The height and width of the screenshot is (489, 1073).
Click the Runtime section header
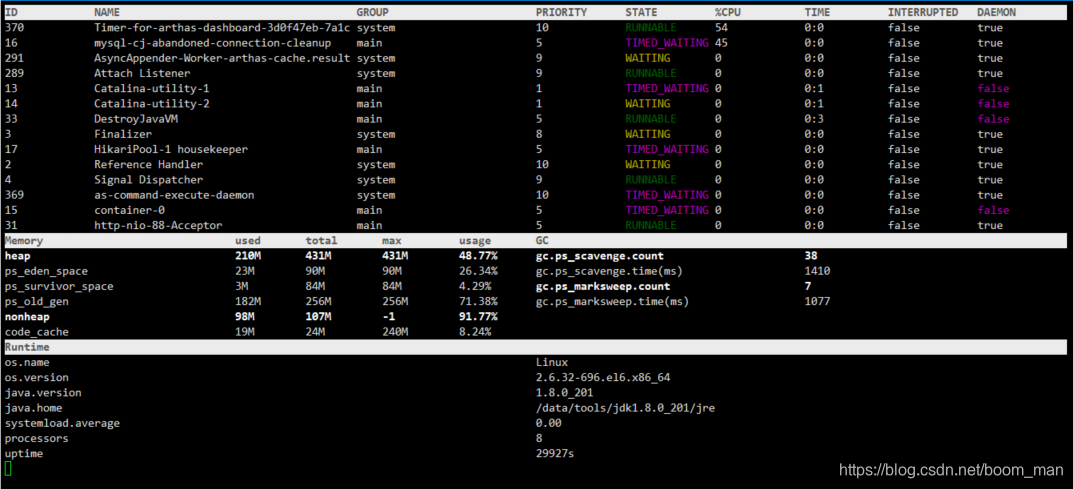point(27,347)
